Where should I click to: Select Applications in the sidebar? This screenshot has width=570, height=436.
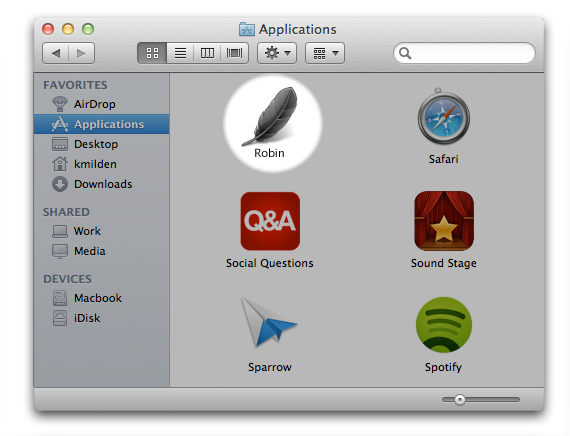point(101,124)
